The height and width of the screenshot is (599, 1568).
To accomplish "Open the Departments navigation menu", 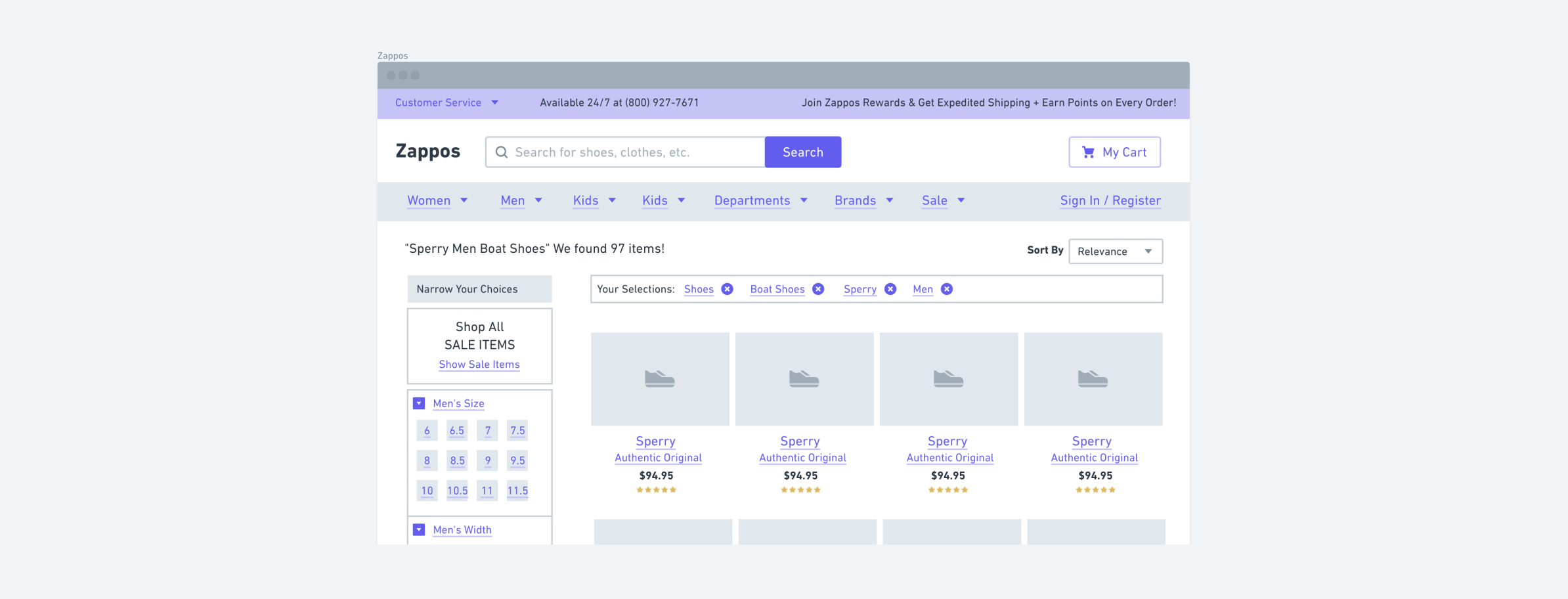I will pyautogui.click(x=760, y=200).
